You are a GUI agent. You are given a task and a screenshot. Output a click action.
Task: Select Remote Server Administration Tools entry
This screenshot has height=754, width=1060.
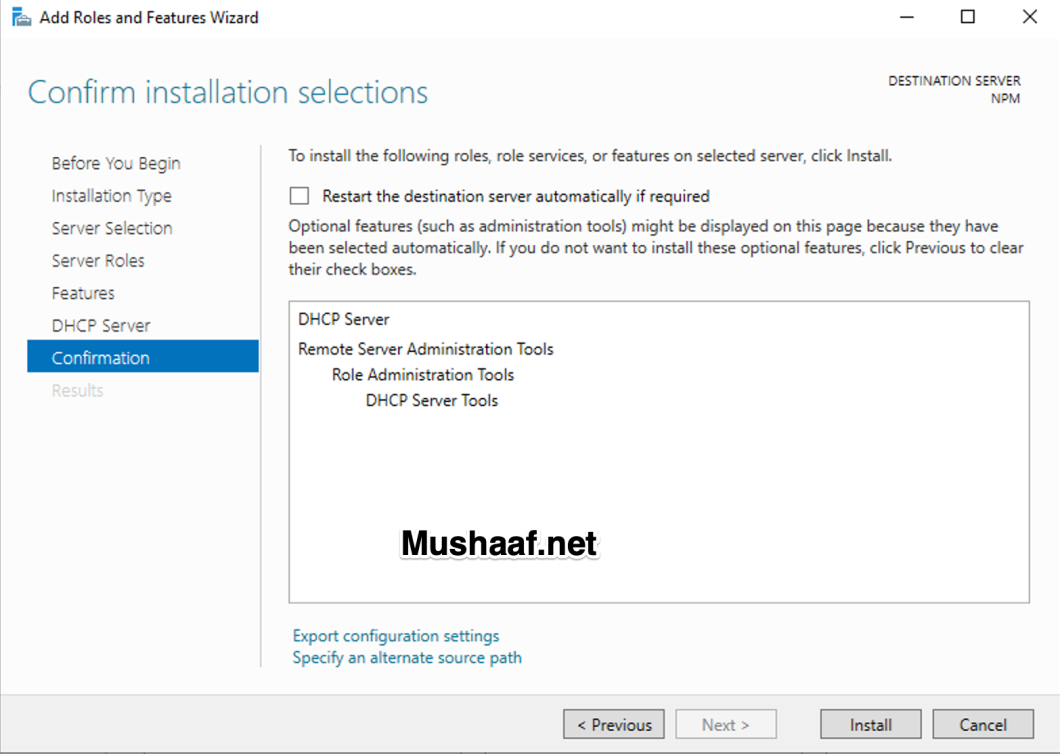pyautogui.click(x=425, y=348)
